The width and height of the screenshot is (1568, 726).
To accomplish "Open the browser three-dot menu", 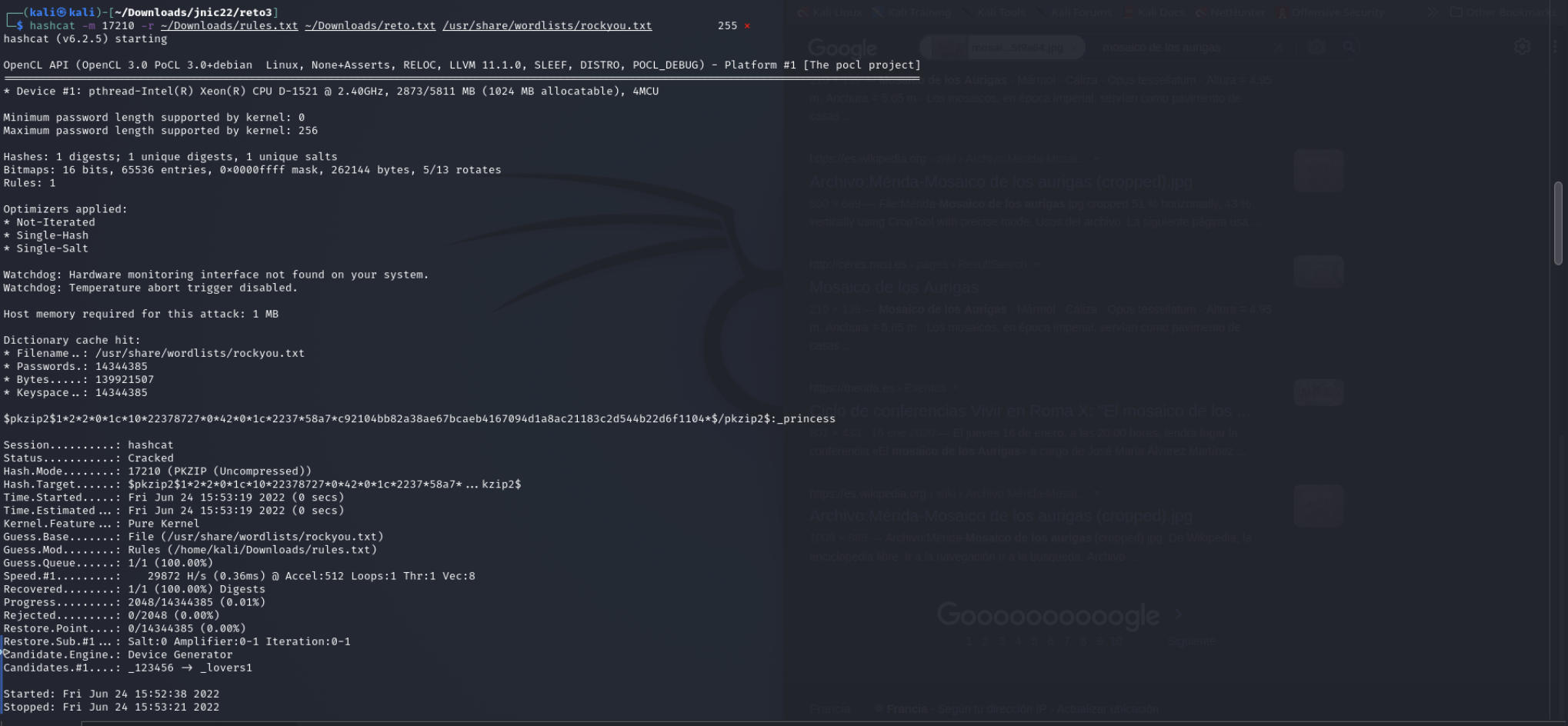I will click(x=1555, y=47).
